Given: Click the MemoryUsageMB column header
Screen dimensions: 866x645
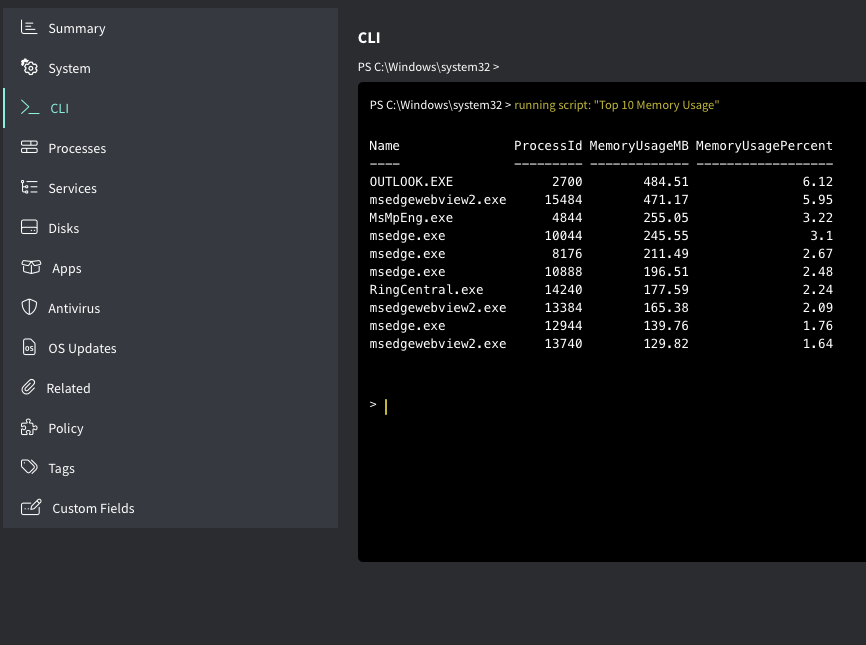Looking at the screenshot, I should [x=639, y=146].
